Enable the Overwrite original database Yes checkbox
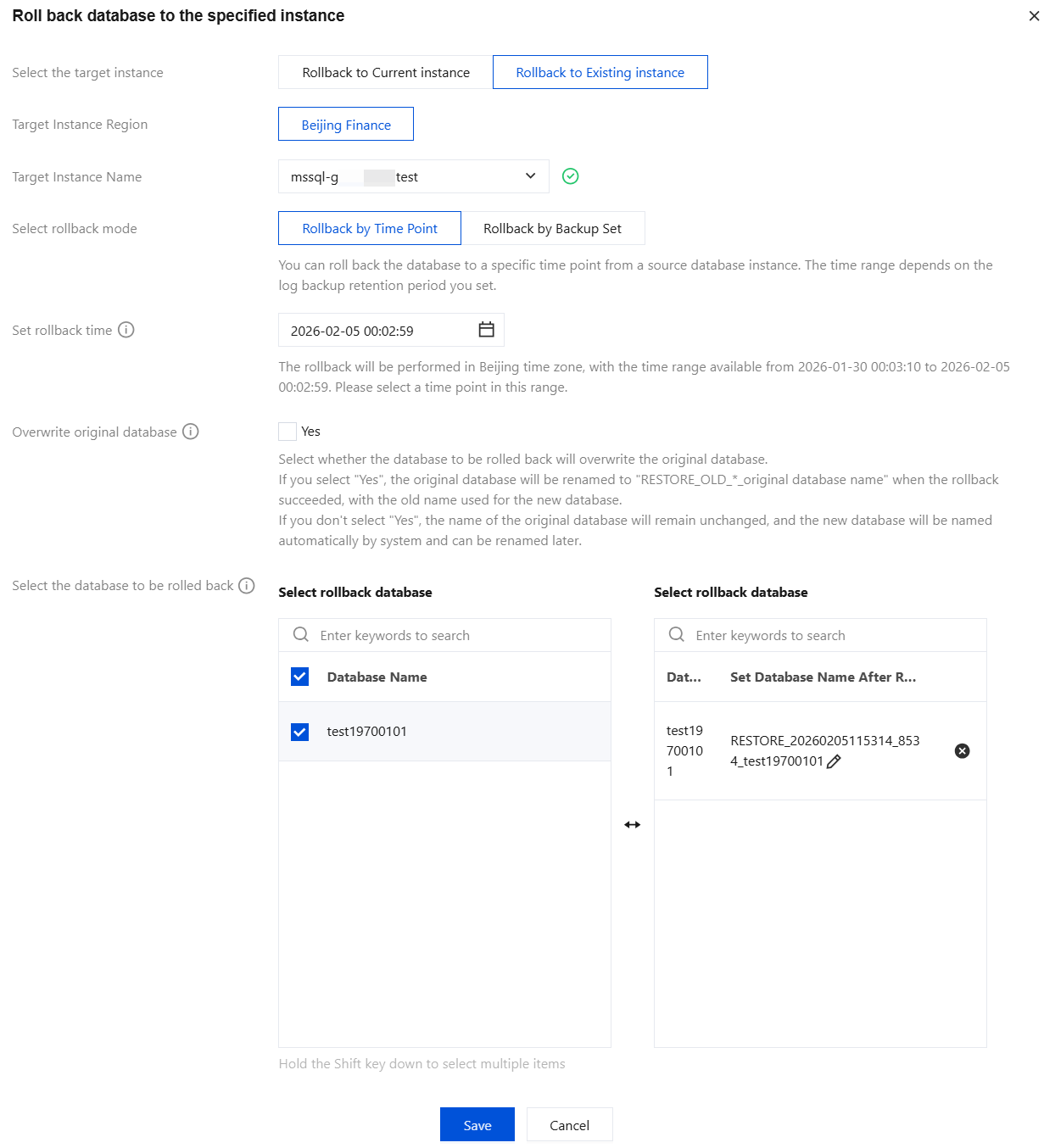 288,432
